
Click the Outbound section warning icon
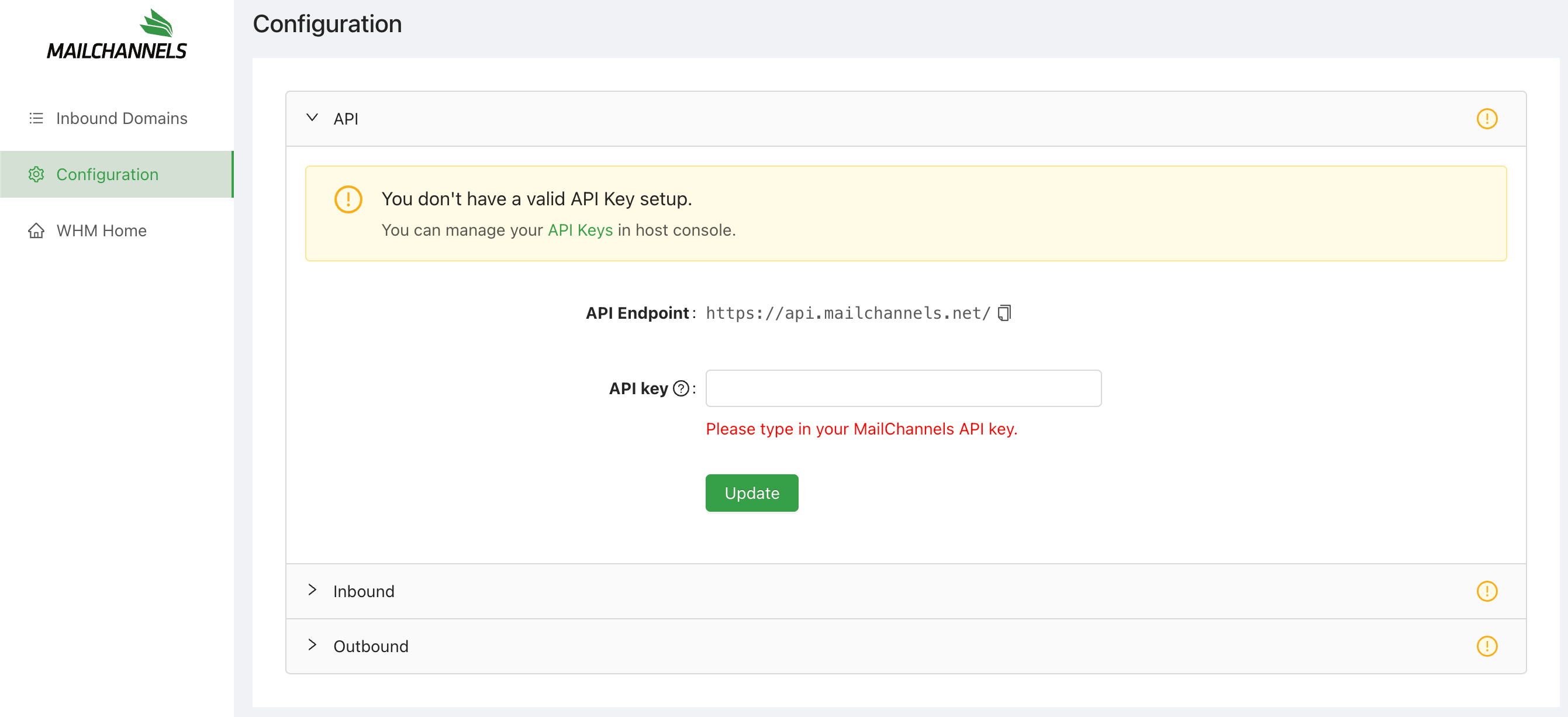point(1486,646)
